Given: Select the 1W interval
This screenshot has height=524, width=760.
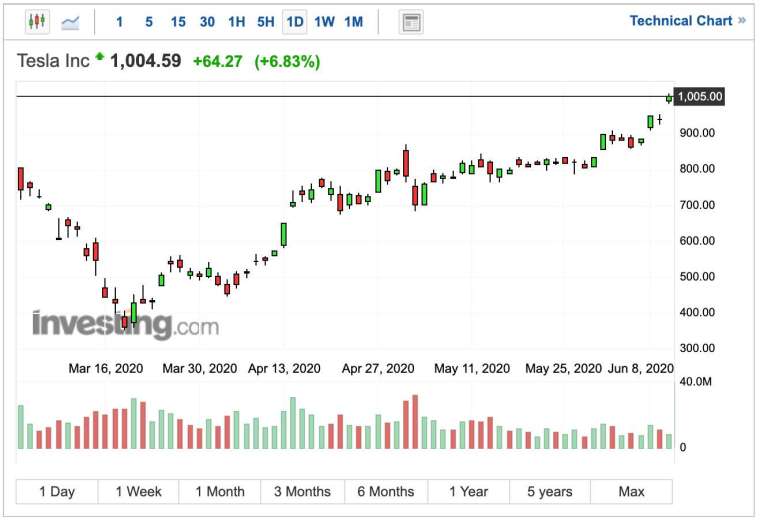Looking at the screenshot, I should pyautogui.click(x=324, y=22).
